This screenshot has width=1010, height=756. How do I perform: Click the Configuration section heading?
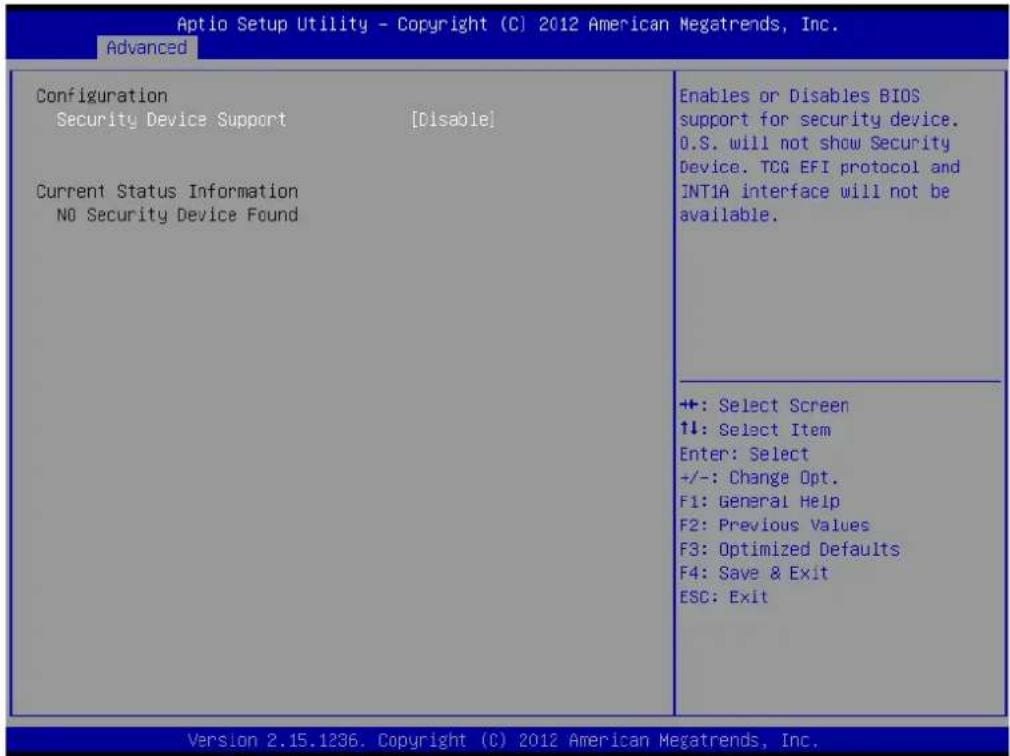pos(102,96)
